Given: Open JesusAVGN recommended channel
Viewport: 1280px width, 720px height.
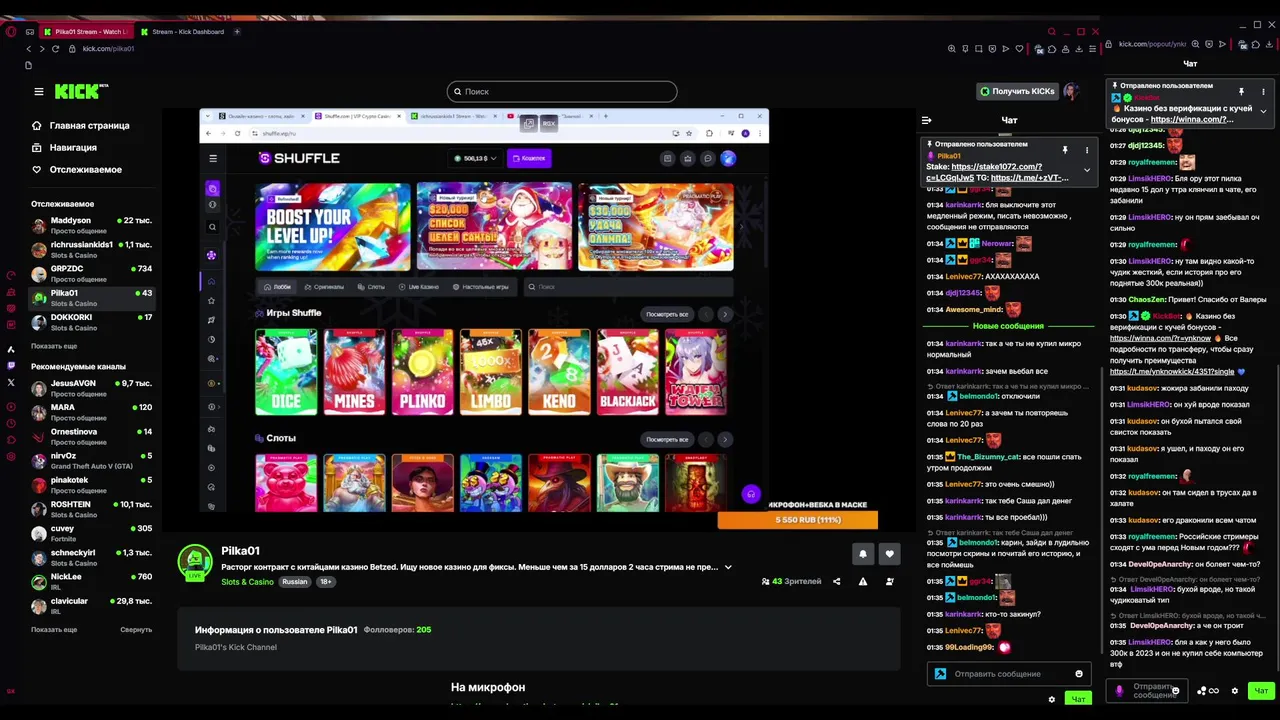Looking at the screenshot, I should click(x=91, y=388).
